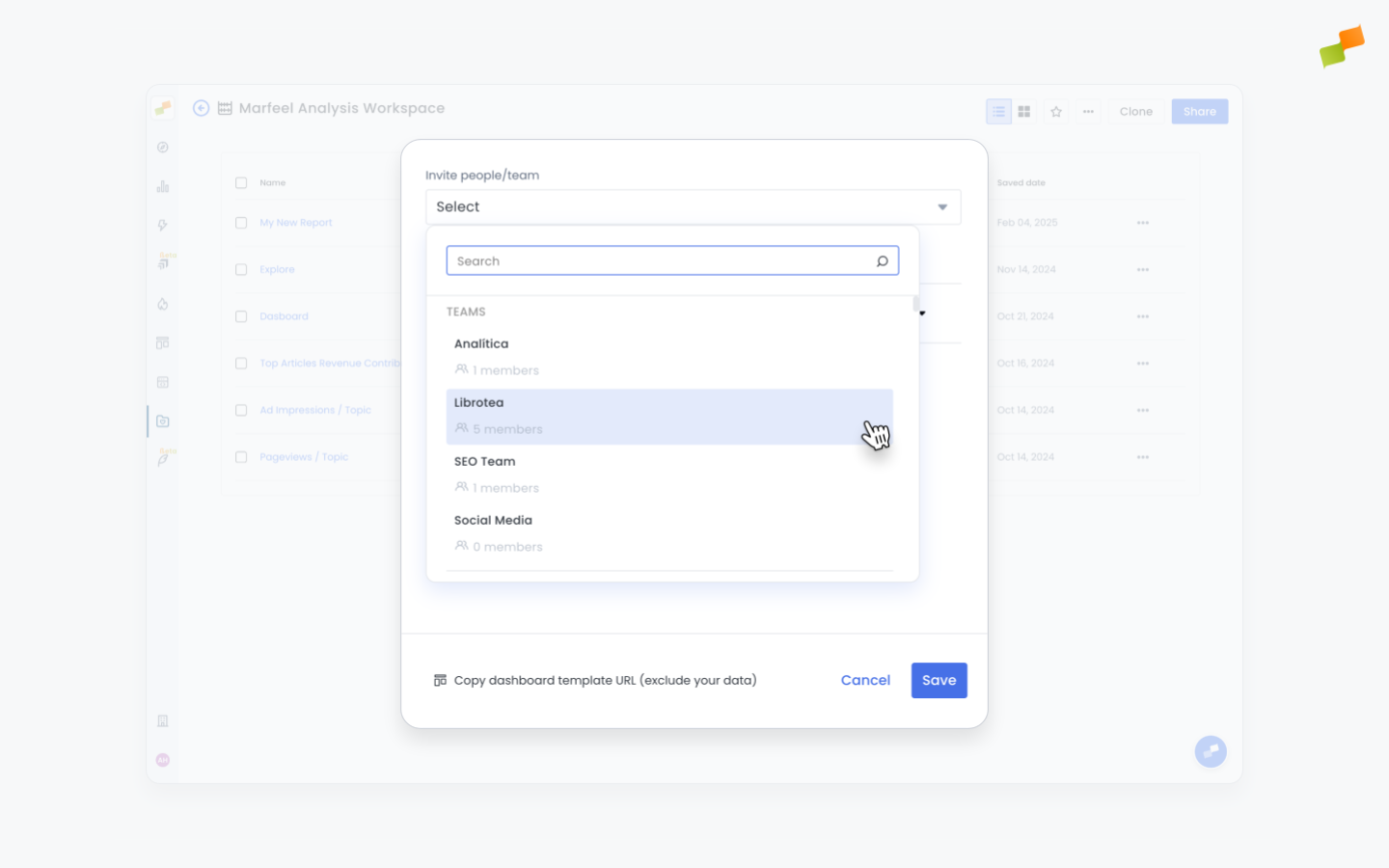Select the bar chart analytics icon in sidebar
The image size is (1389, 868).
point(163,185)
